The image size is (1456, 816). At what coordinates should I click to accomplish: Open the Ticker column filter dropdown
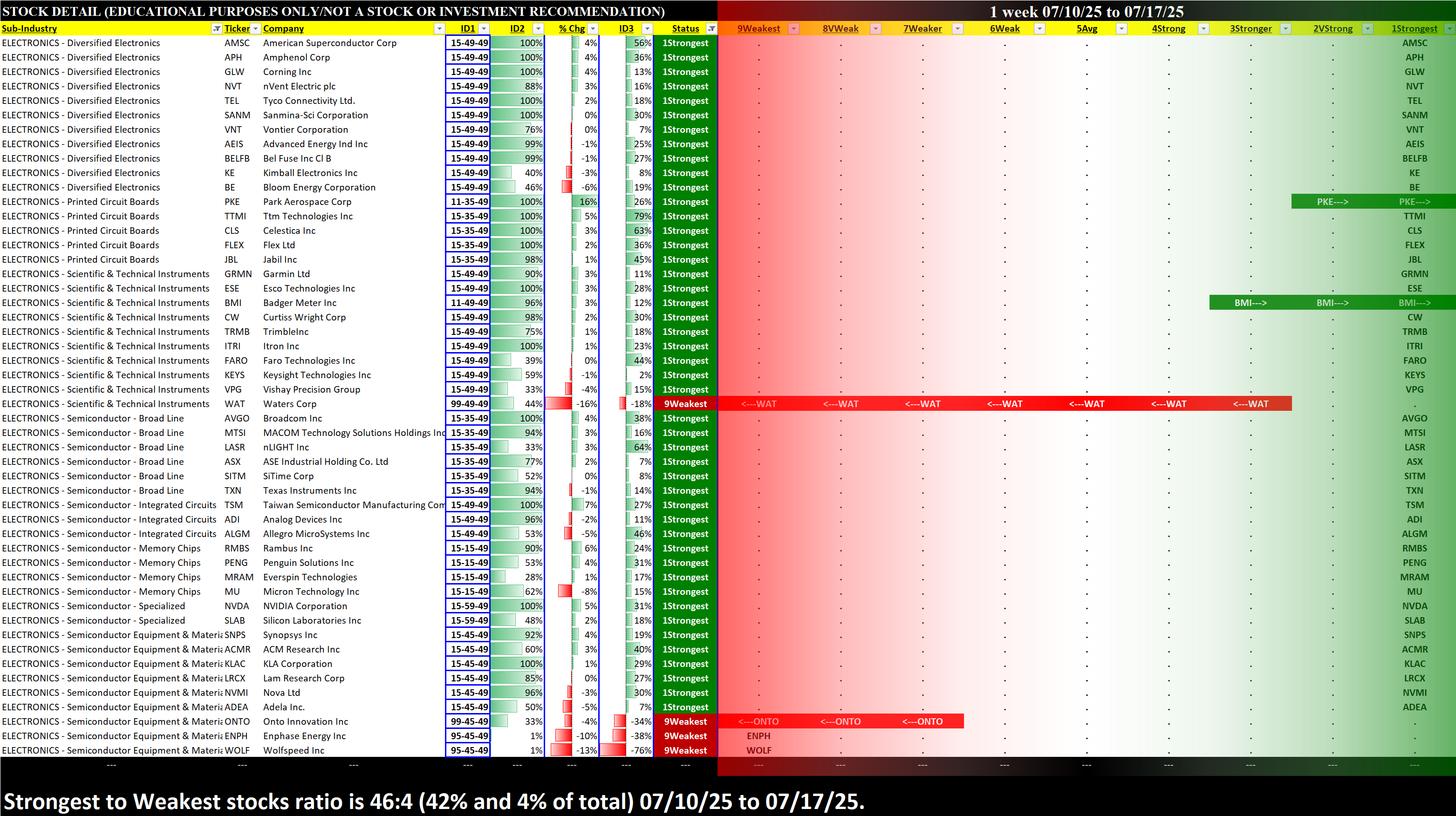(x=255, y=29)
